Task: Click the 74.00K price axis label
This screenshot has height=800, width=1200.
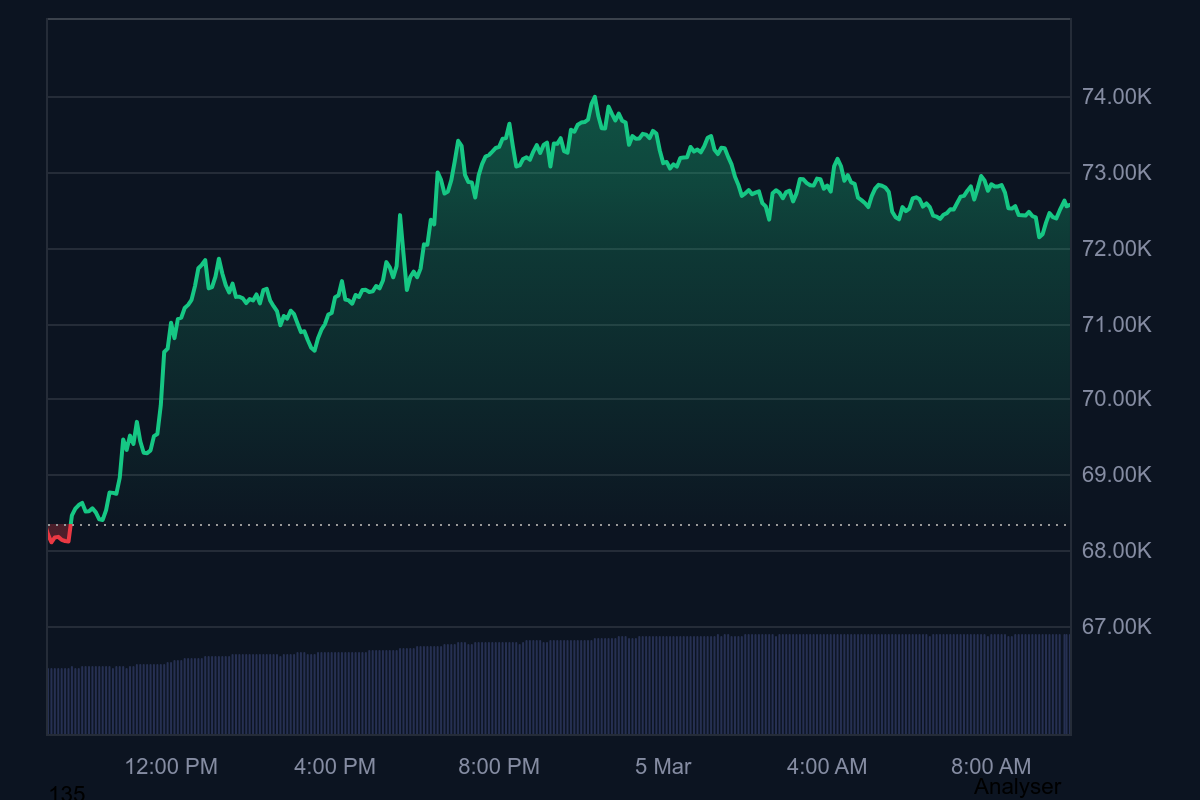Action: pos(1116,97)
